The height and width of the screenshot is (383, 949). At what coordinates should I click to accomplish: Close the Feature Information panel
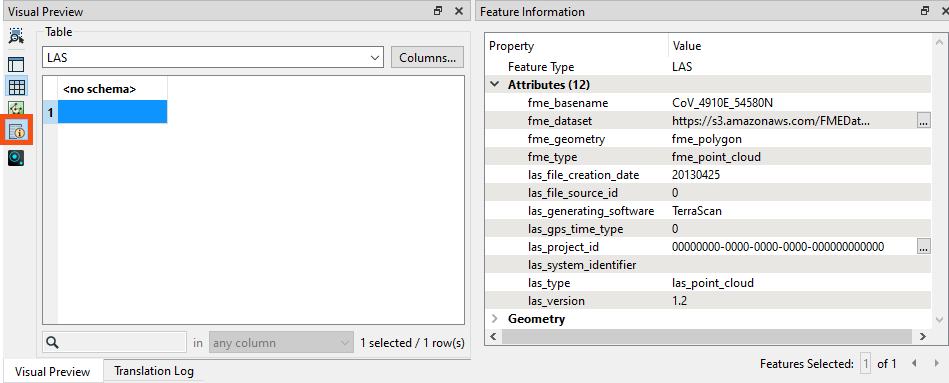point(944,11)
